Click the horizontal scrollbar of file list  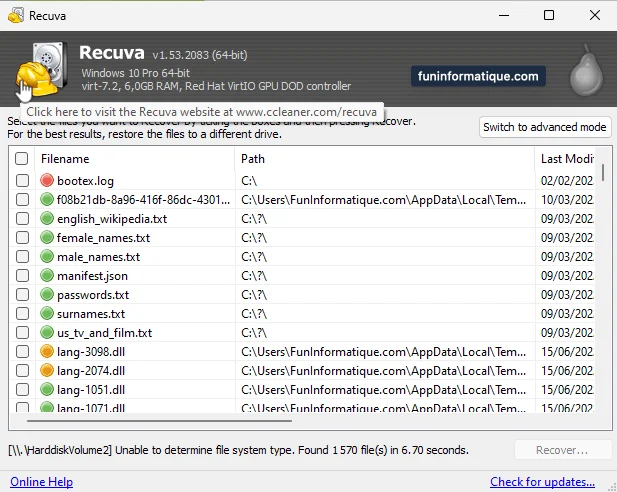pos(159,421)
